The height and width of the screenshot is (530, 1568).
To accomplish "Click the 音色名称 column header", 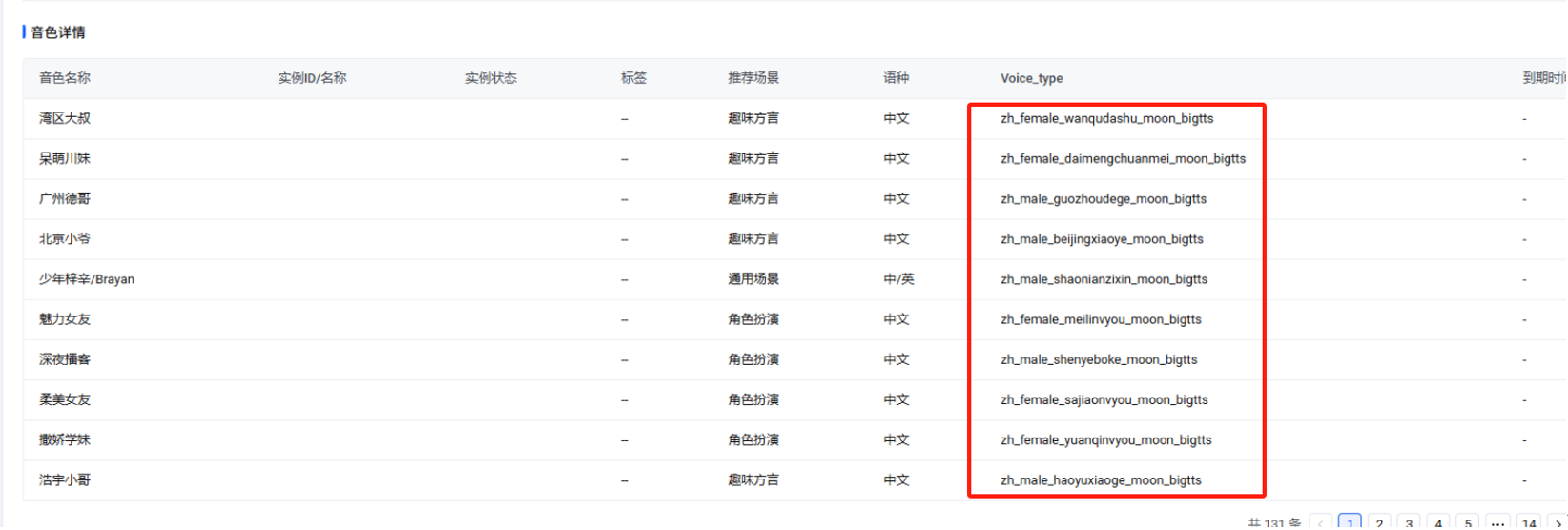I will click(x=65, y=78).
